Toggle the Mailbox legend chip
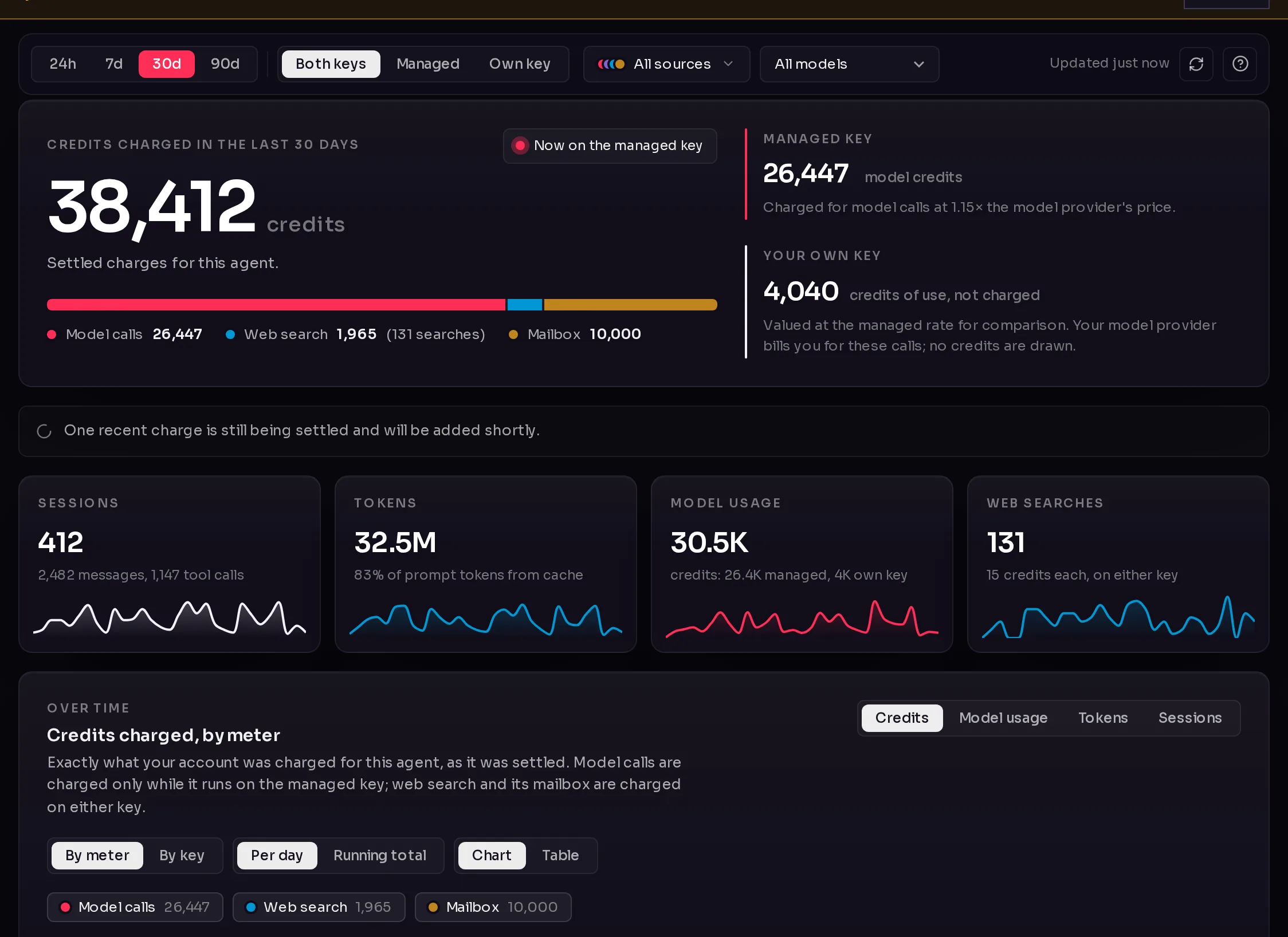 coord(493,907)
